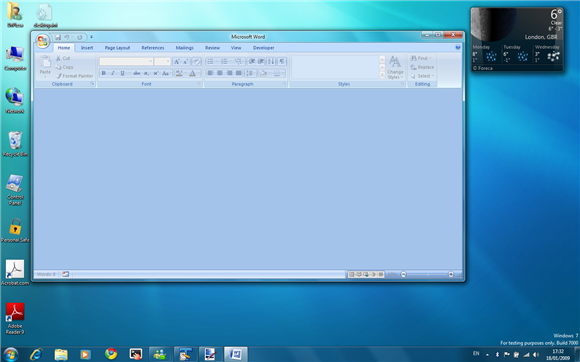Open the Developer ribbon tab
580x362 pixels.
[263, 48]
